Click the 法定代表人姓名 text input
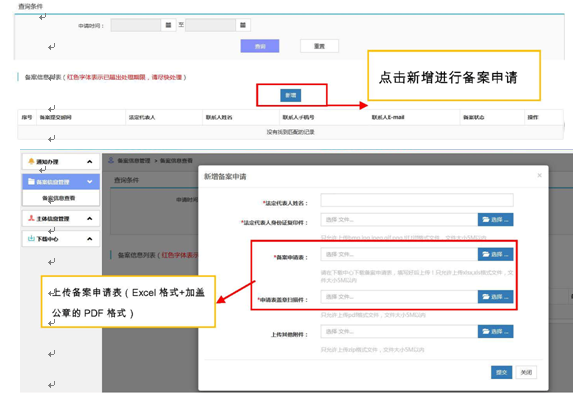This screenshot has height=395, width=582. click(x=417, y=200)
